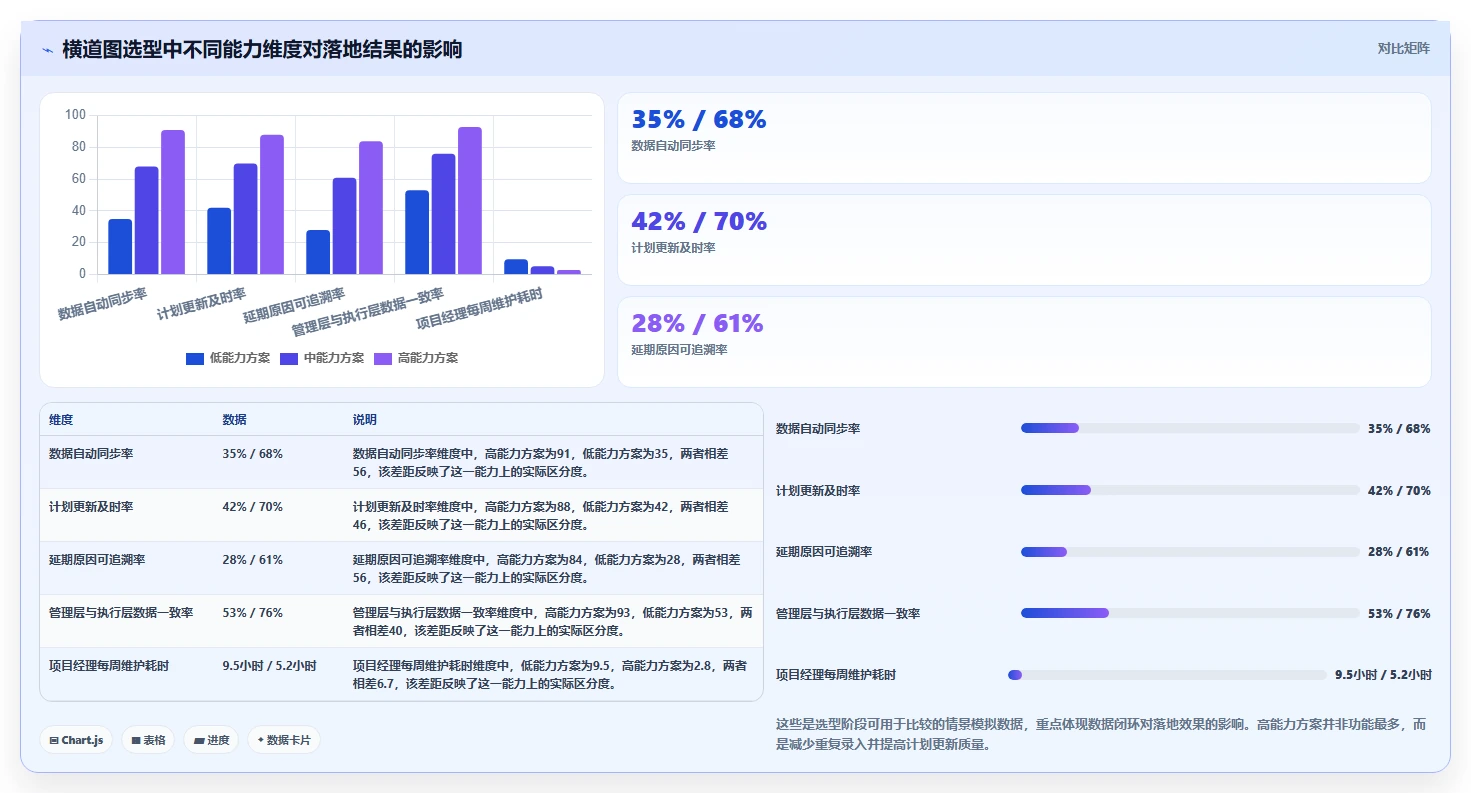
Task: Click the 数据 column header
Action: click(x=234, y=420)
